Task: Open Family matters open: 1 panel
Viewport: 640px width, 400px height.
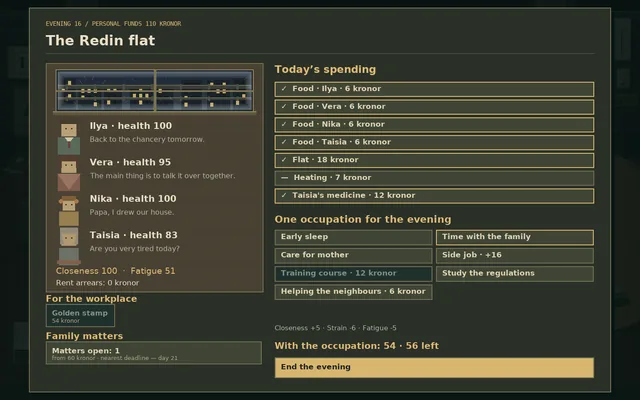Action: [x=154, y=353]
